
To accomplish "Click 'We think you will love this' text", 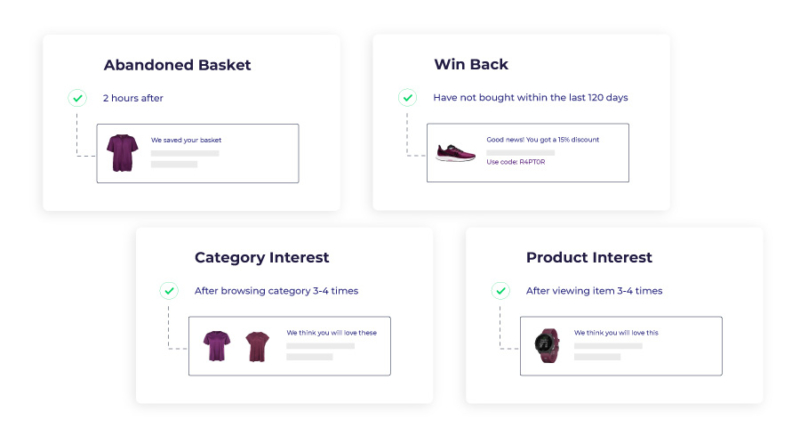I will [616, 333].
